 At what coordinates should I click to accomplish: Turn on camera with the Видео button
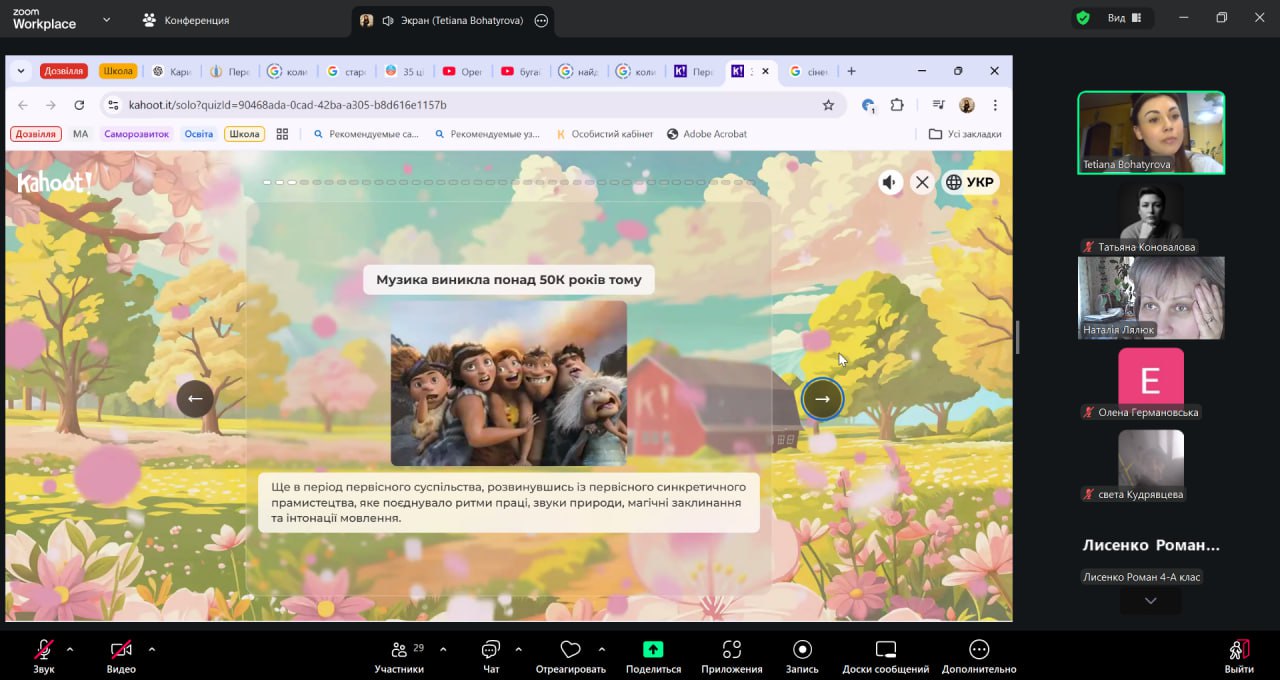tap(121, 650)
